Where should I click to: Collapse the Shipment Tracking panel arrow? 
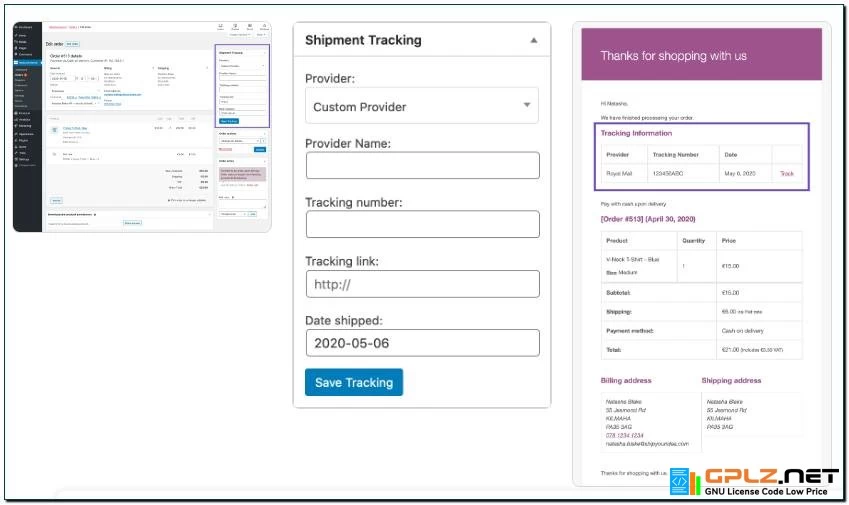point(533,40)
